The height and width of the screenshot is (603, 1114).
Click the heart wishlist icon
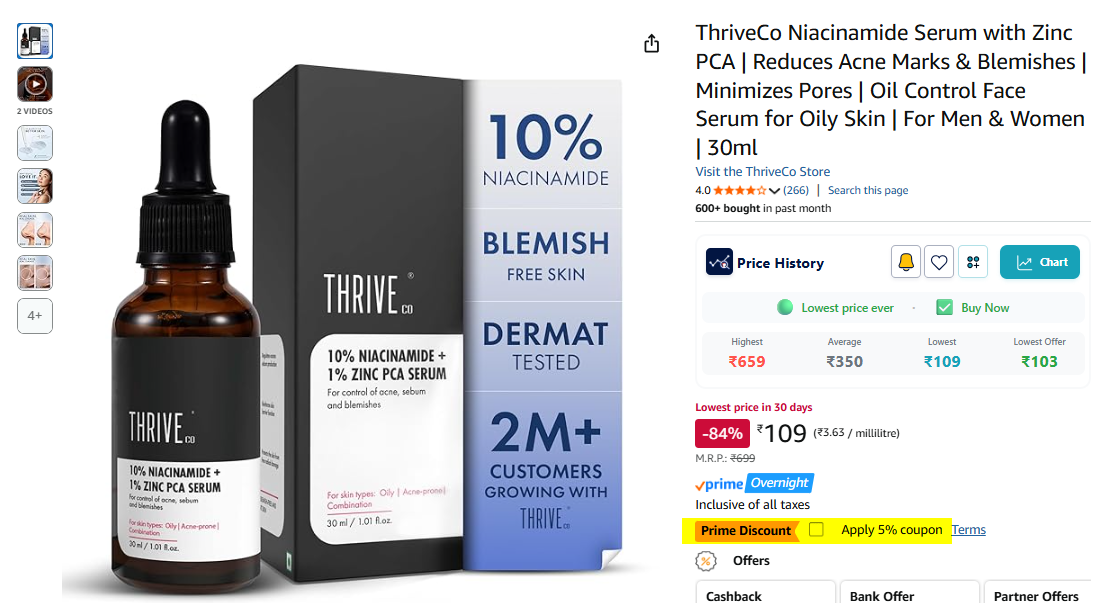coord(939,262)
